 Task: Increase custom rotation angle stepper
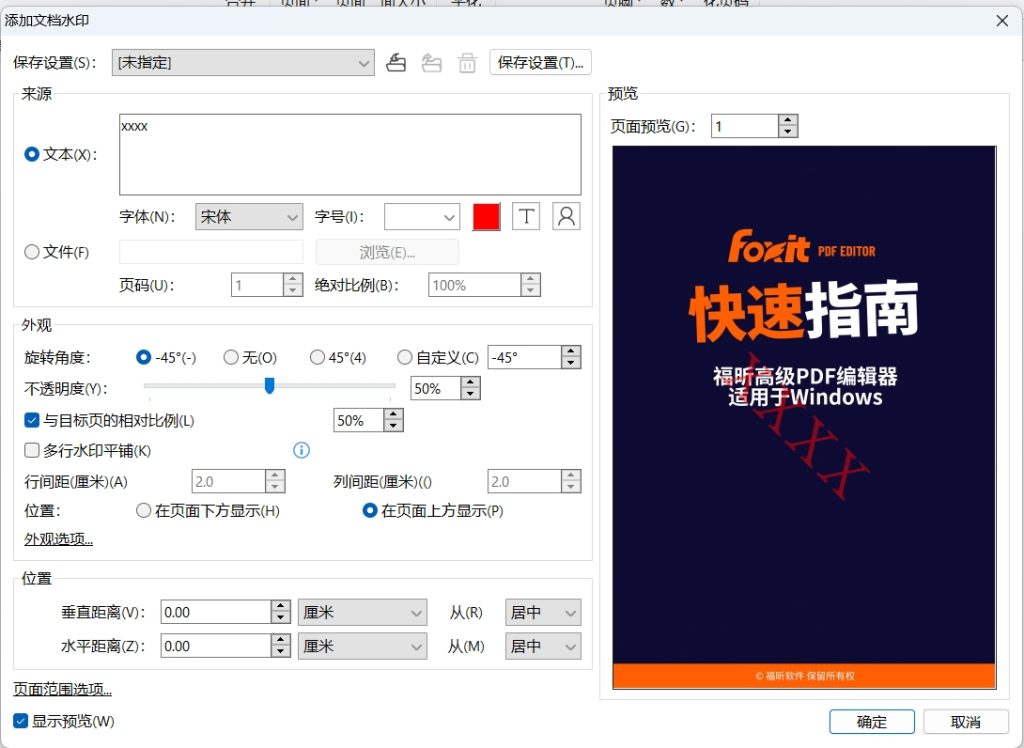click(571, 351)
